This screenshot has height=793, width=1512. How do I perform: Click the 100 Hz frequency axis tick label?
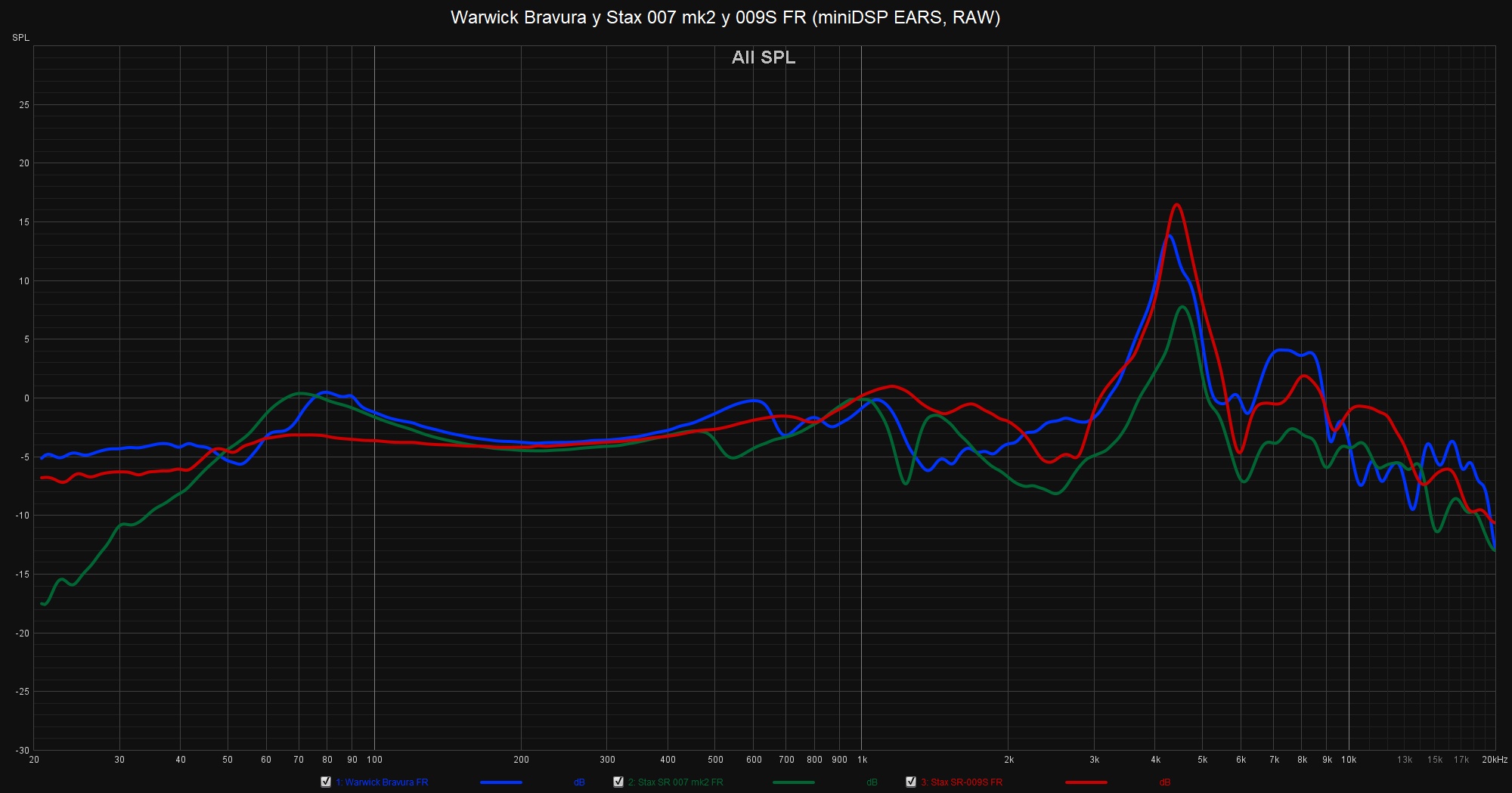tap(374, 760)
